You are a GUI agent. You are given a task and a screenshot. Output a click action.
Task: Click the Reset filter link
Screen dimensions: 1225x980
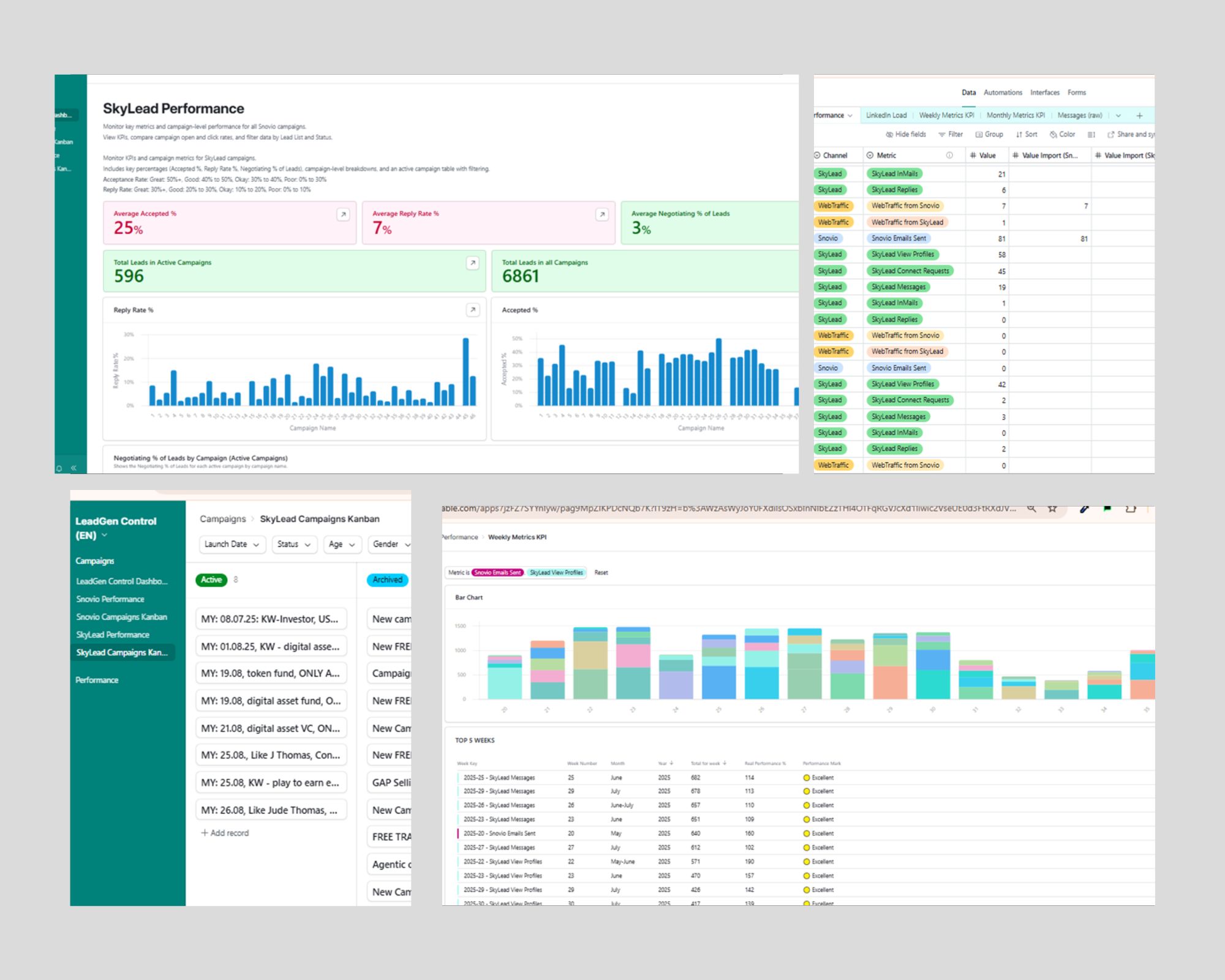coord(601,573)
